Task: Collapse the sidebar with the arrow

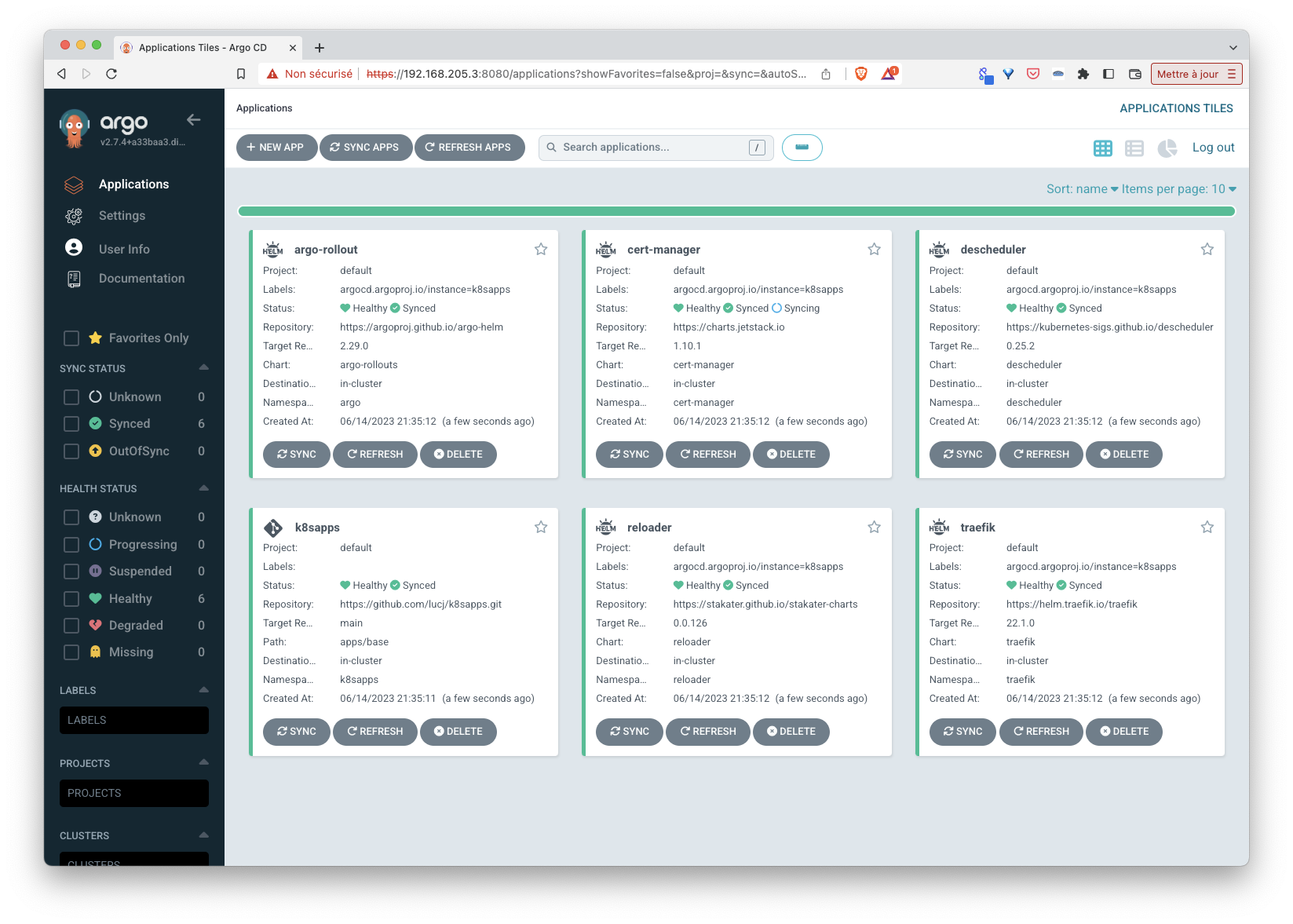Action: pyautogui.click(x=194, y=119)
